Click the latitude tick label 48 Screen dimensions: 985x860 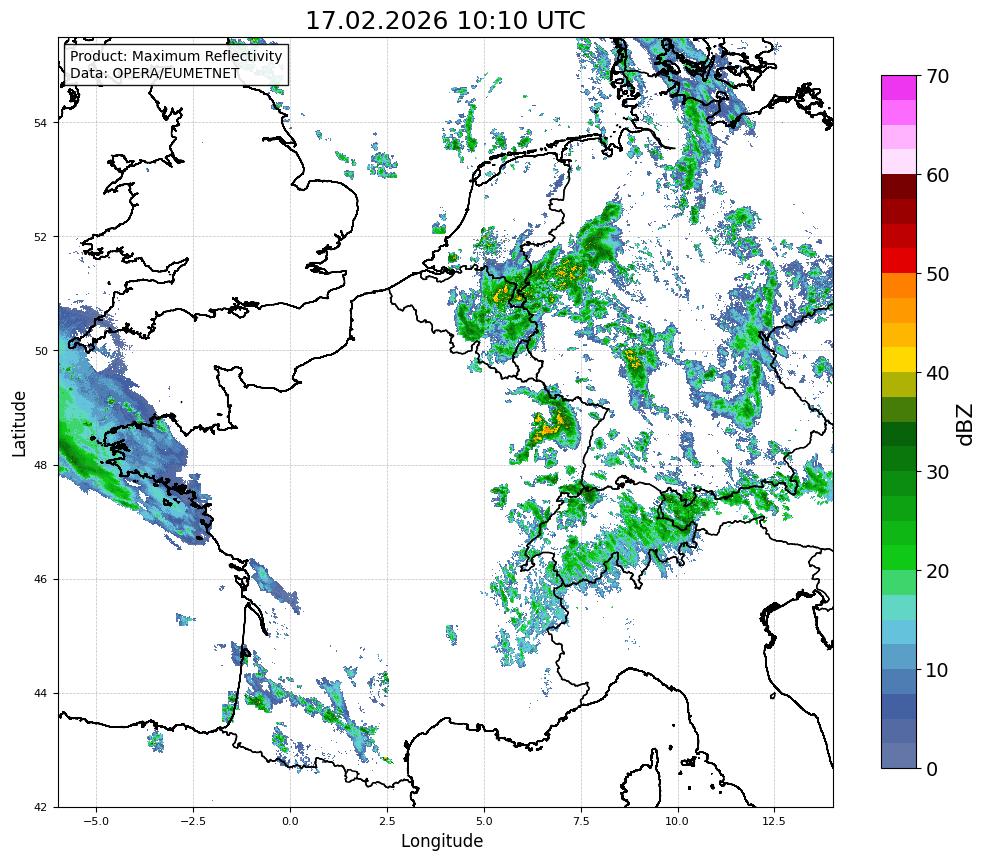click(40, 465)
